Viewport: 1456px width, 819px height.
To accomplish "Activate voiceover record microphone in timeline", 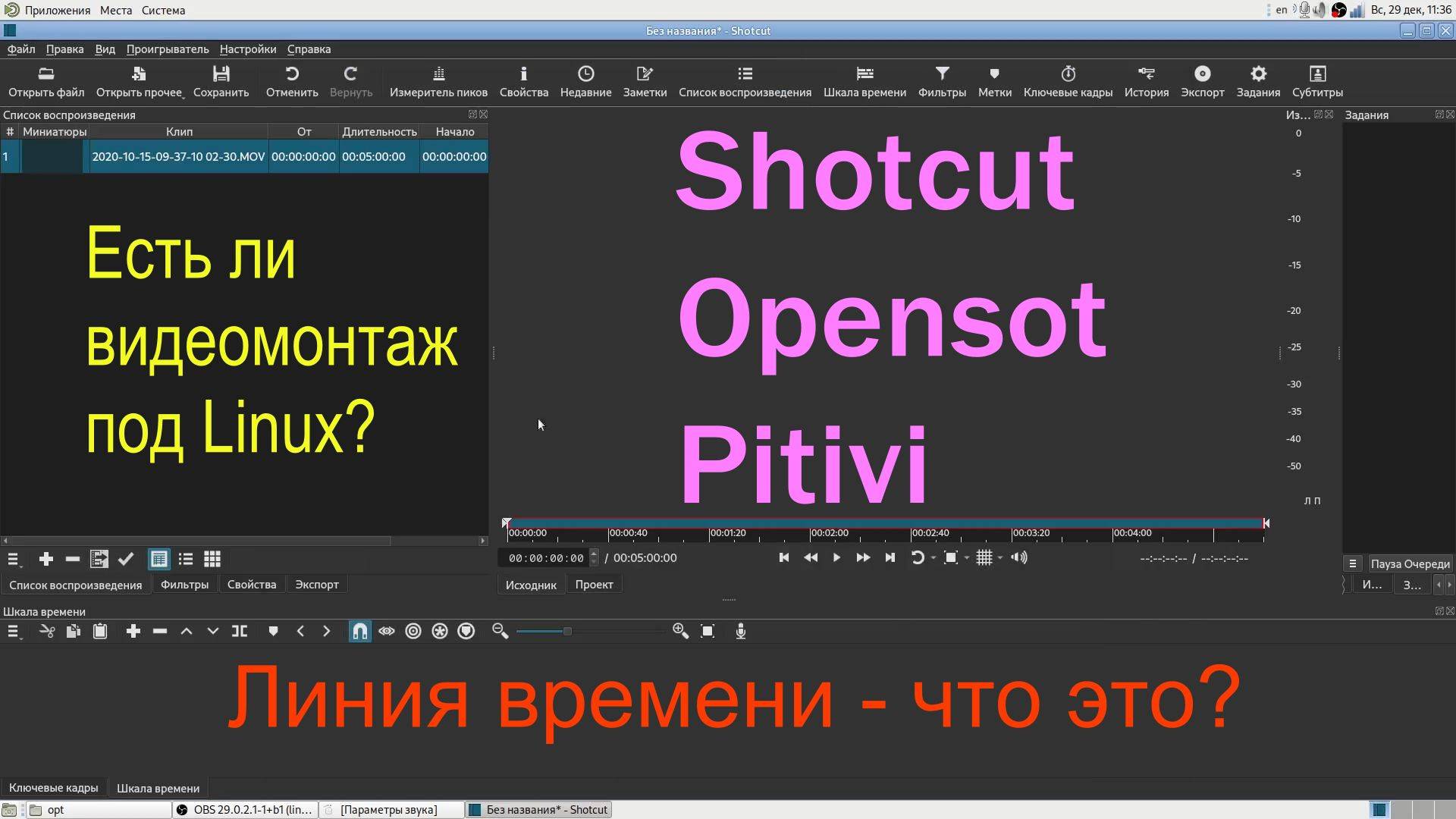I will (x=740, y=631).
